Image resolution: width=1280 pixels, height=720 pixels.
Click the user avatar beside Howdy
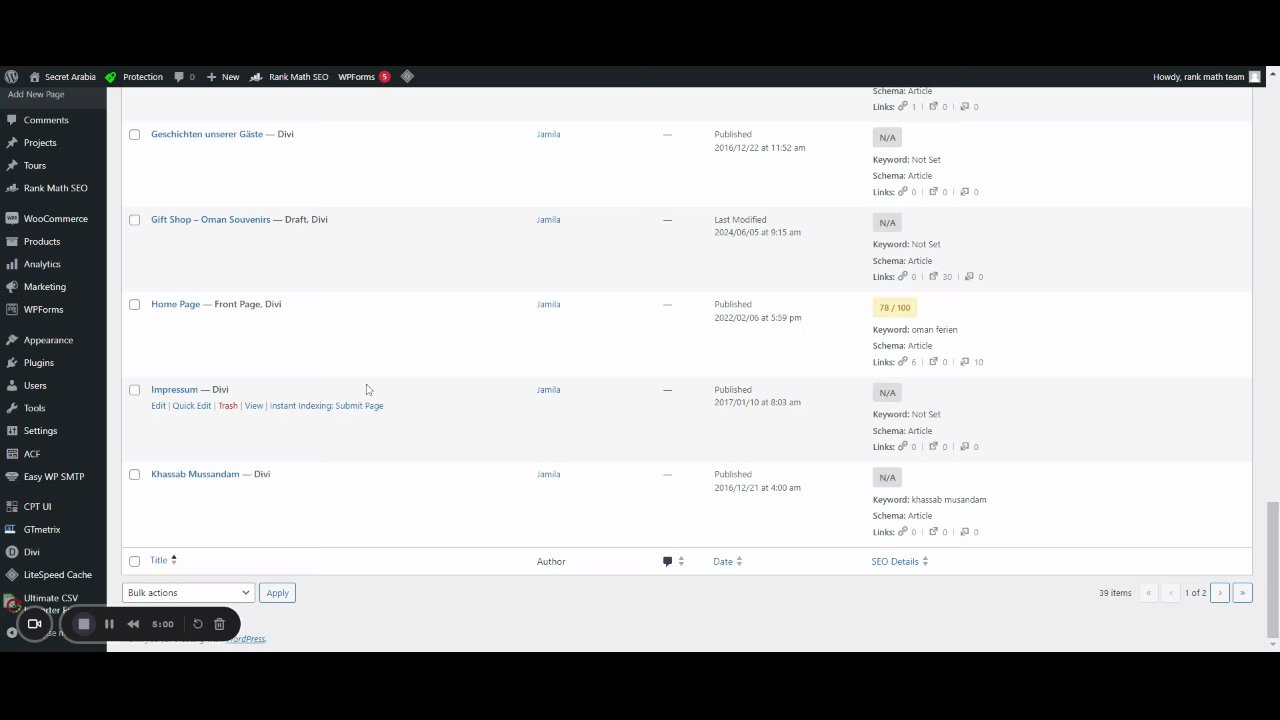(1255, 77)
